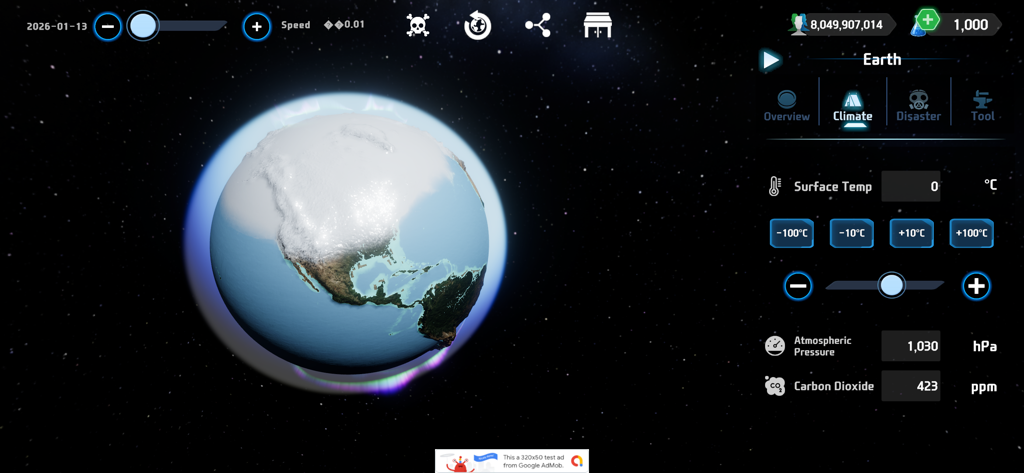The image size is (1024, 473).
Task: Click the CO2 cloud icon
Action: click(775, 385)
